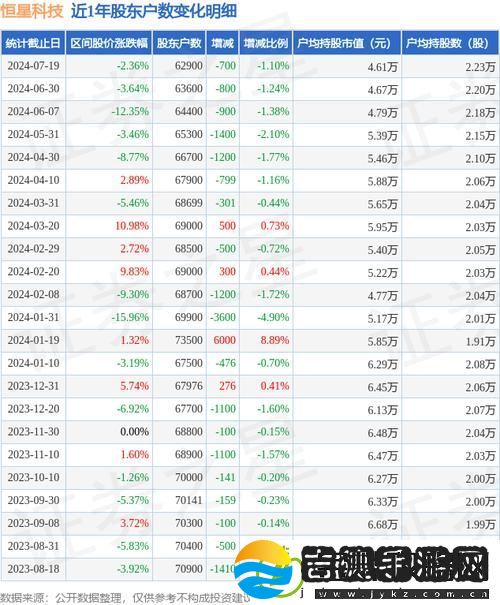Image resolution: width=500 pixels, height=605 pixels.
Task: Click the 统计截止日 column header
Action: pos(33,43)
